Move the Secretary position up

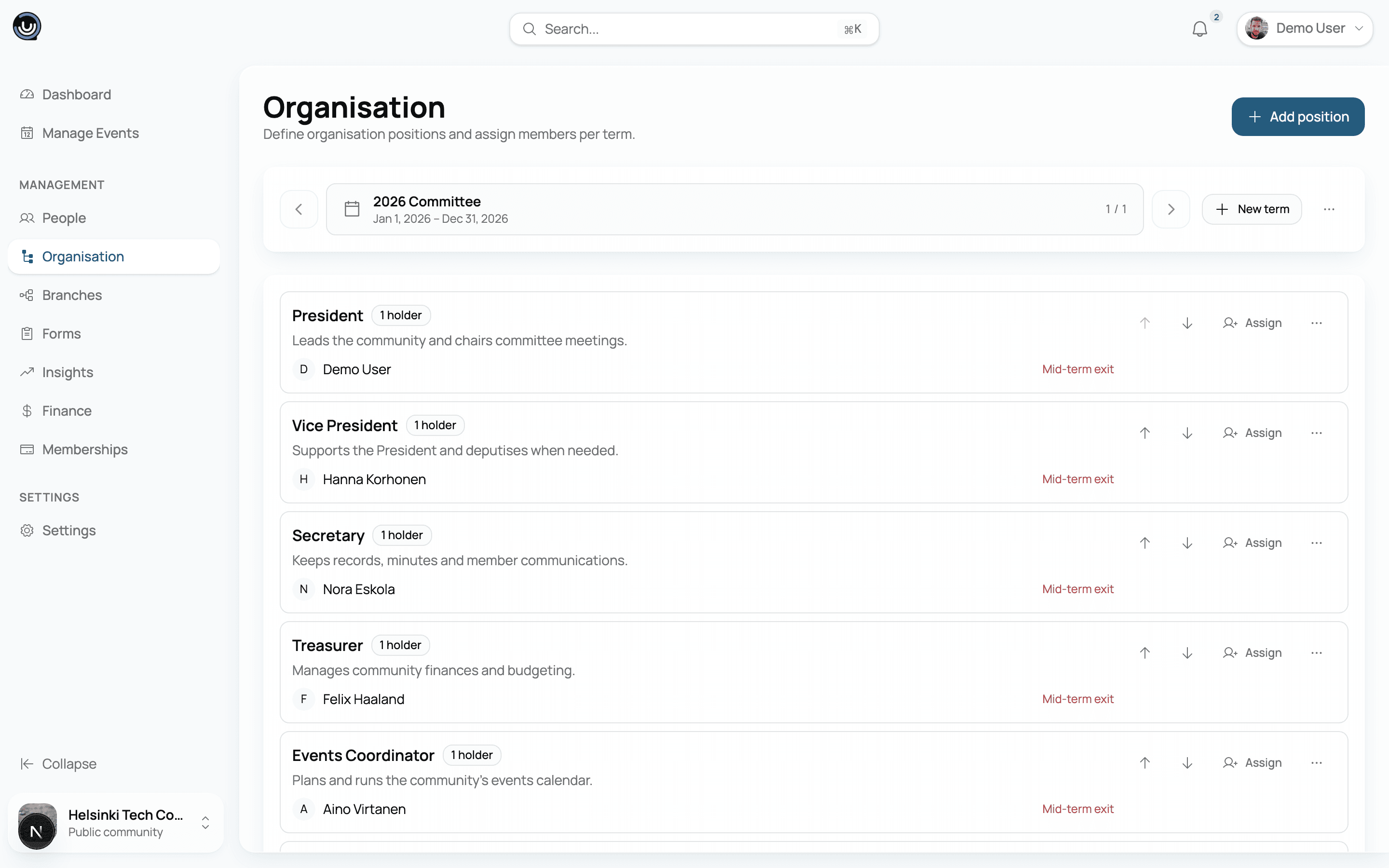tap(1144, 543)
